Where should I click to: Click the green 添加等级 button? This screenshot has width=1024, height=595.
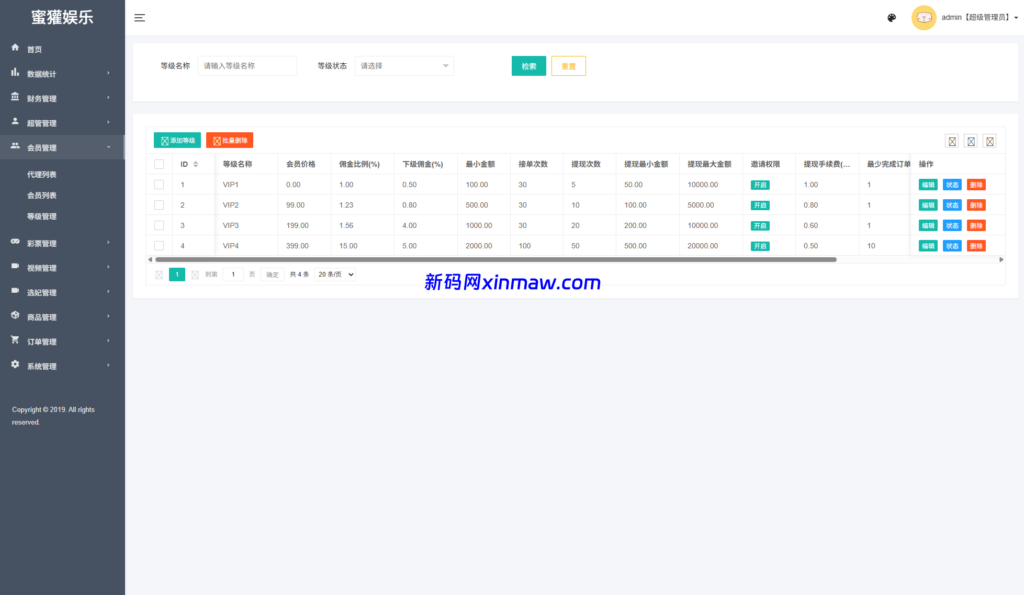click(175, 140)
